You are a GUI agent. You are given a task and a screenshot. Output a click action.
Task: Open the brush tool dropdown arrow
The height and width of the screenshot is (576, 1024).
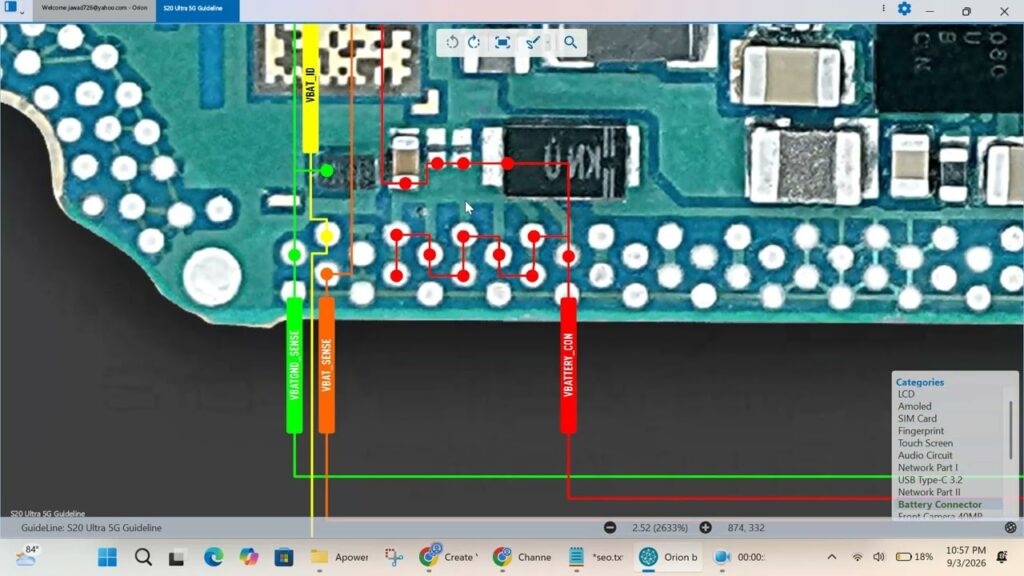[x=548, y=43]
